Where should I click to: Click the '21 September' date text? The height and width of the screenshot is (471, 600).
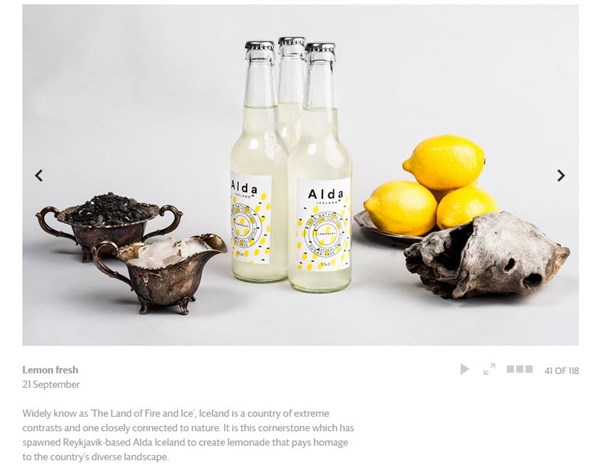pos(51,385)
